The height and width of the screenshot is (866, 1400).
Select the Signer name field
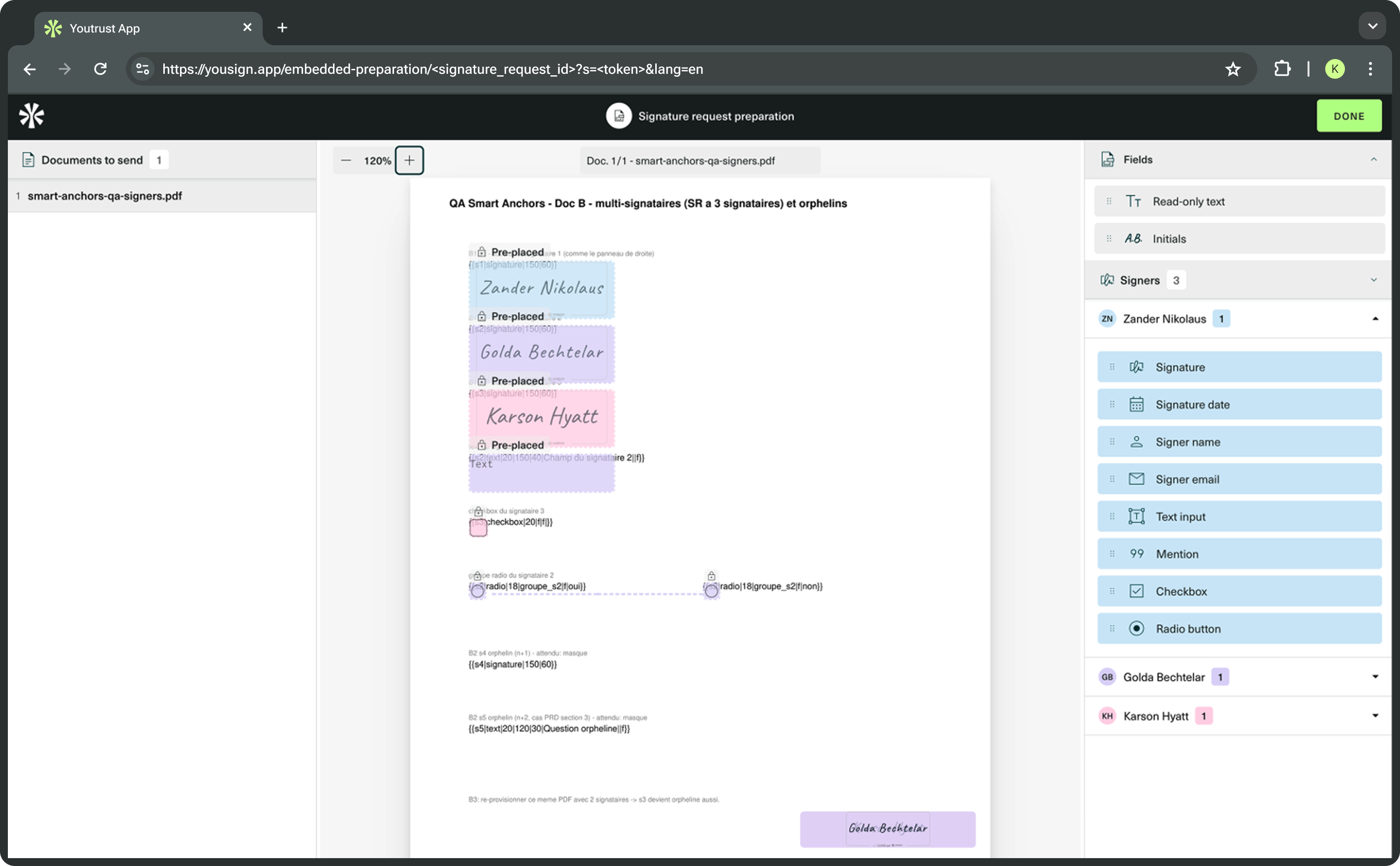1239,441
